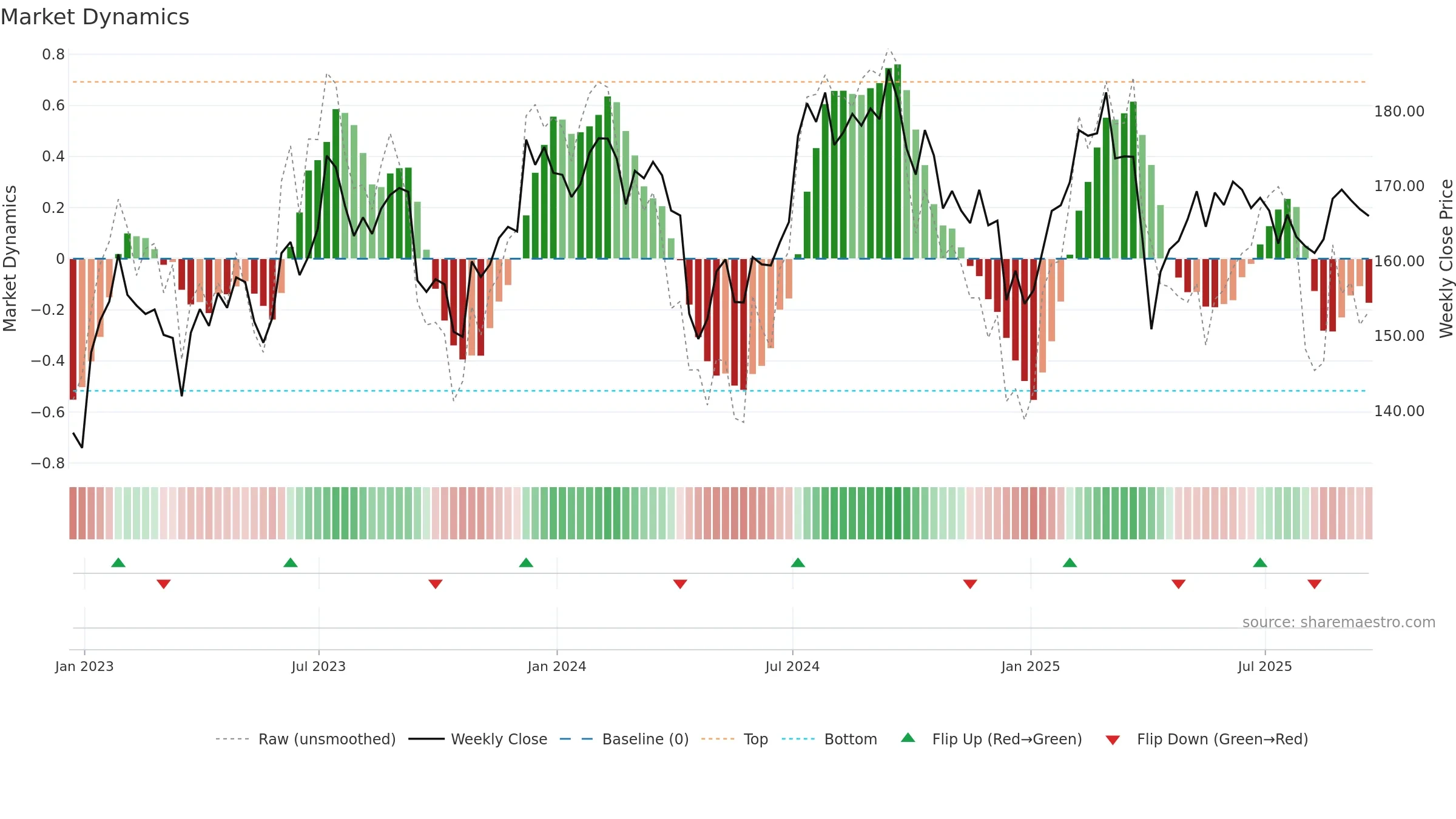Click the Flip Down triangle in spring 2024
1456x819 pixels.
tap(680, 584)
